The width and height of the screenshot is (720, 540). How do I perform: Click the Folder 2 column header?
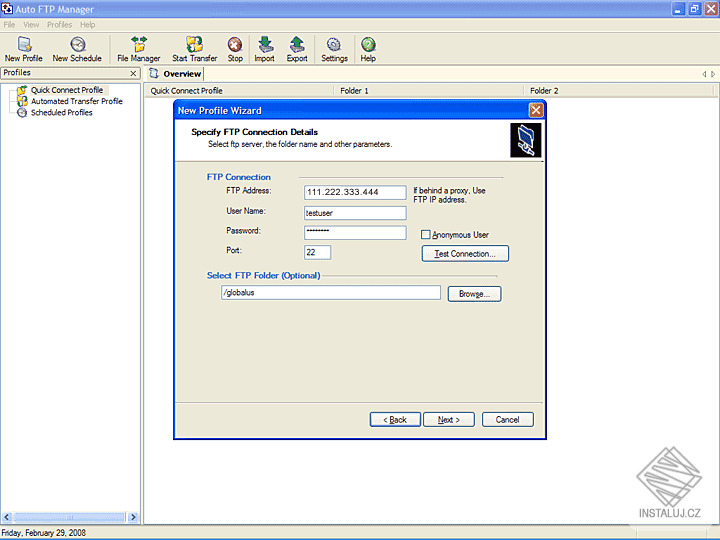(619, 90)
